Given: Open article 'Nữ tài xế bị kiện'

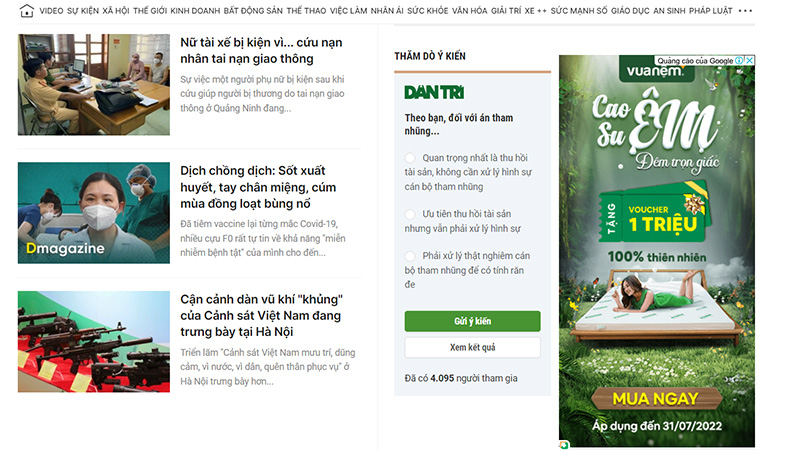Looking at the screenshot, I should click(261, 51).
